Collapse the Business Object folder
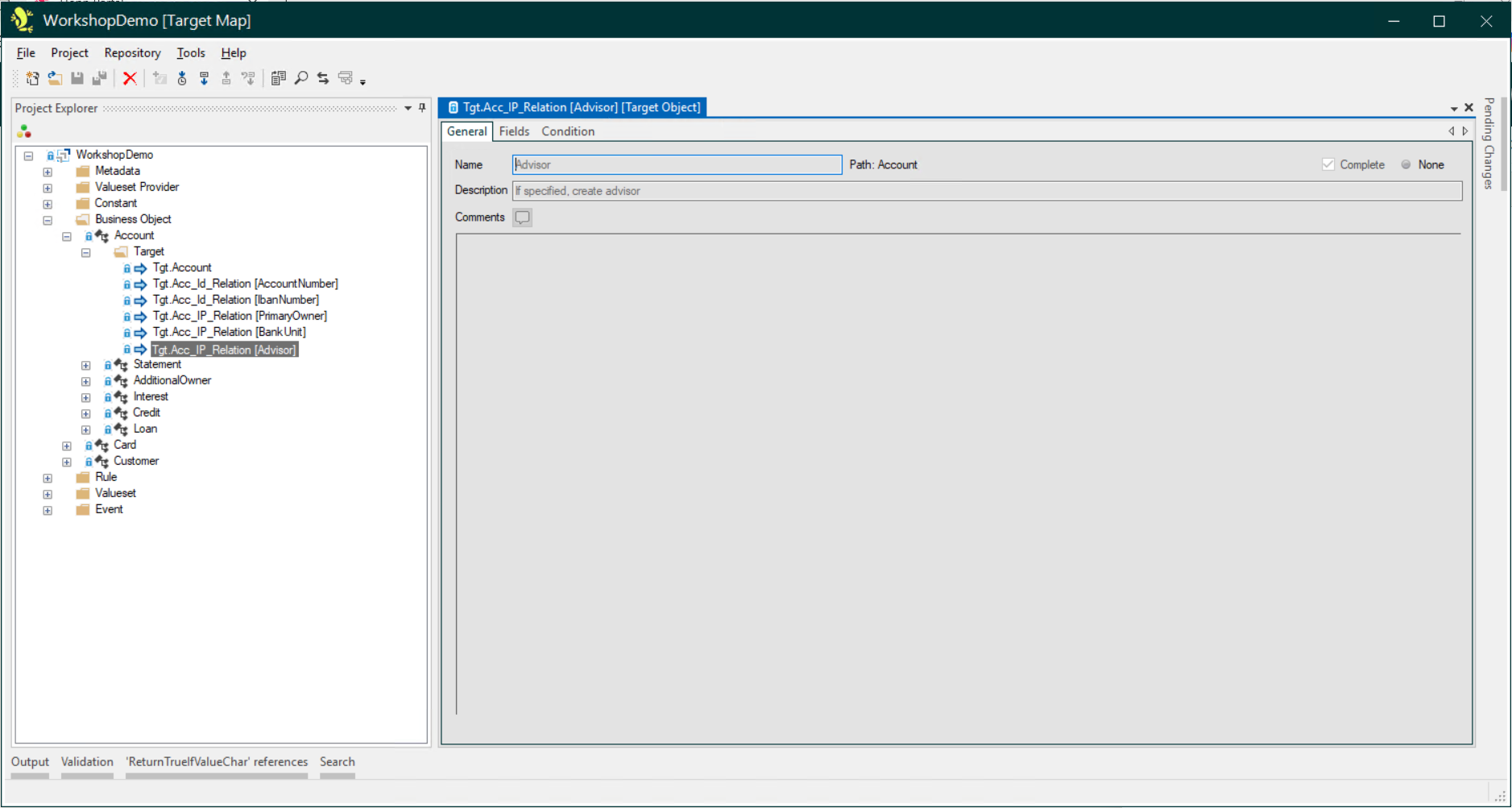This screenshot has height=808, width=1512. [x=48, y=220]
